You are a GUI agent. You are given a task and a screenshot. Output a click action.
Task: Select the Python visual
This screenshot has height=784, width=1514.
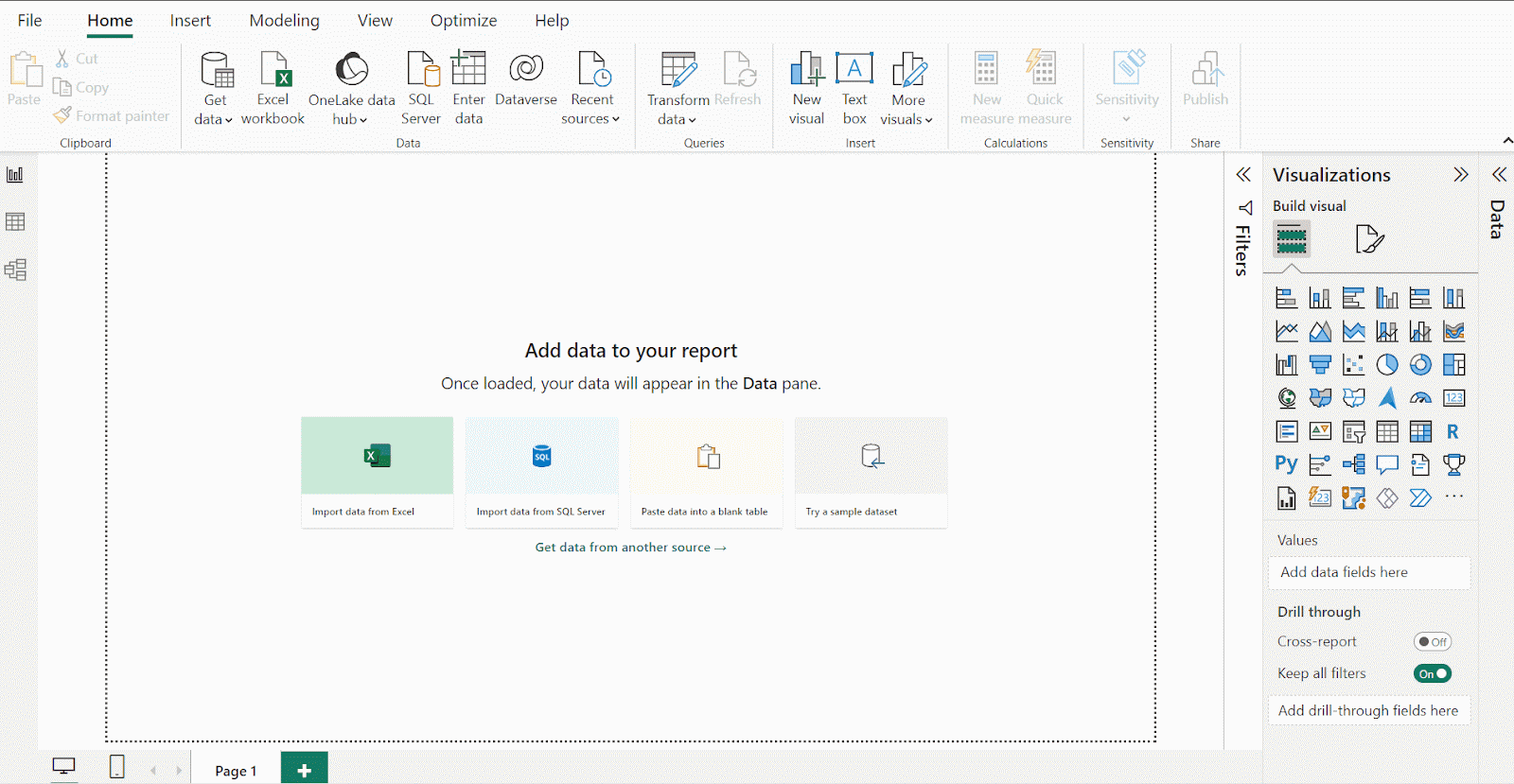click(1286, 464)
